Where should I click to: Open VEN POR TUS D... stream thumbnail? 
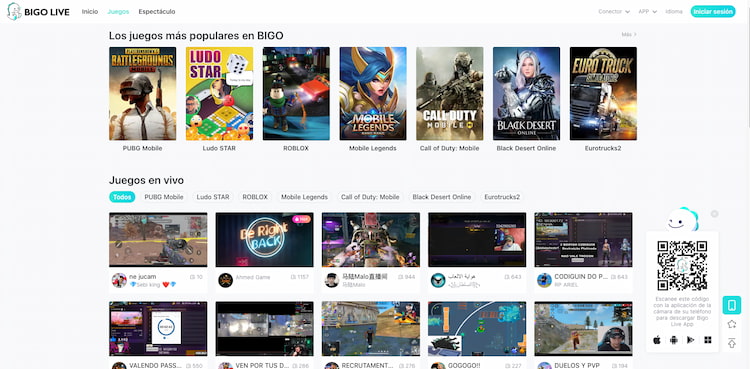(x=265, y=329)
